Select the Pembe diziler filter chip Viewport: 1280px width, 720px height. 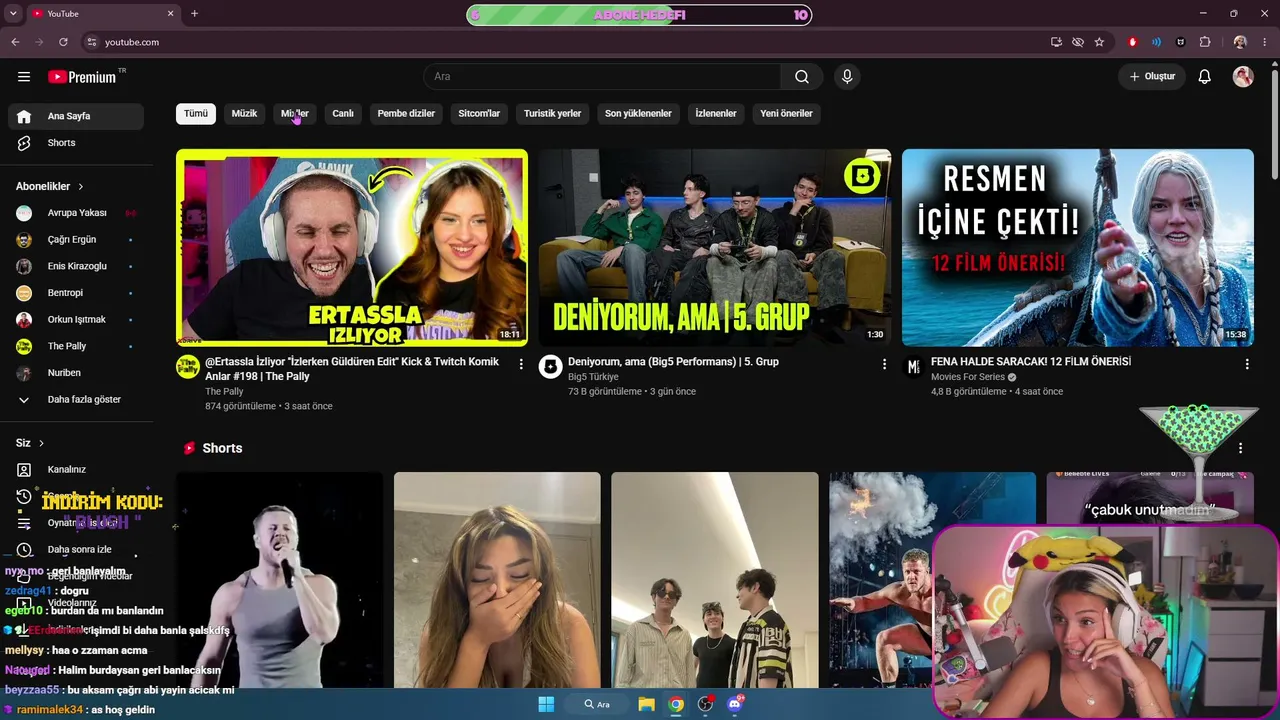pyautogui.click(x=406, y=114)
